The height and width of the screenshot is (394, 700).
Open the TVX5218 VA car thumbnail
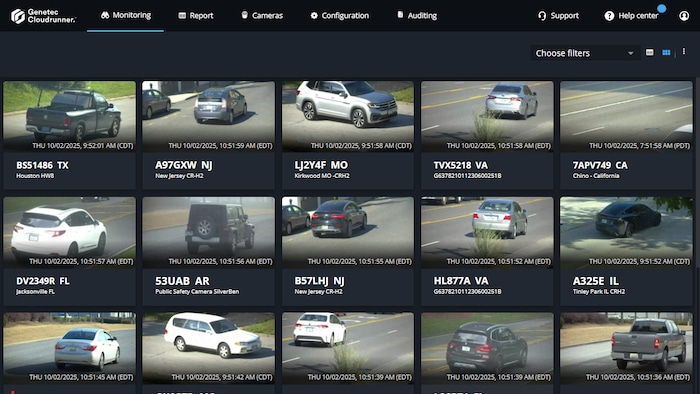pos(487,116)
